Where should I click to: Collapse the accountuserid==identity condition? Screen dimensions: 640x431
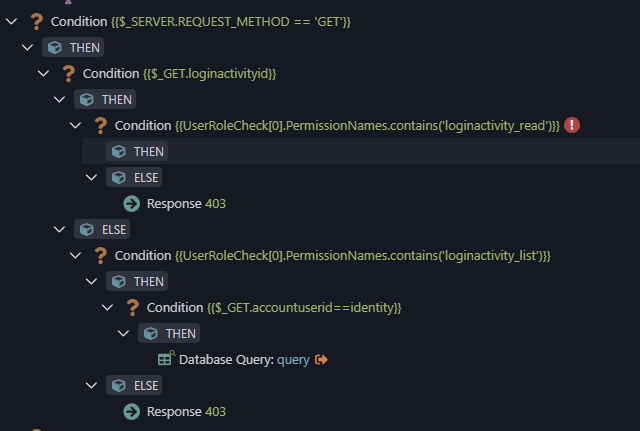[x=107, y=307]
